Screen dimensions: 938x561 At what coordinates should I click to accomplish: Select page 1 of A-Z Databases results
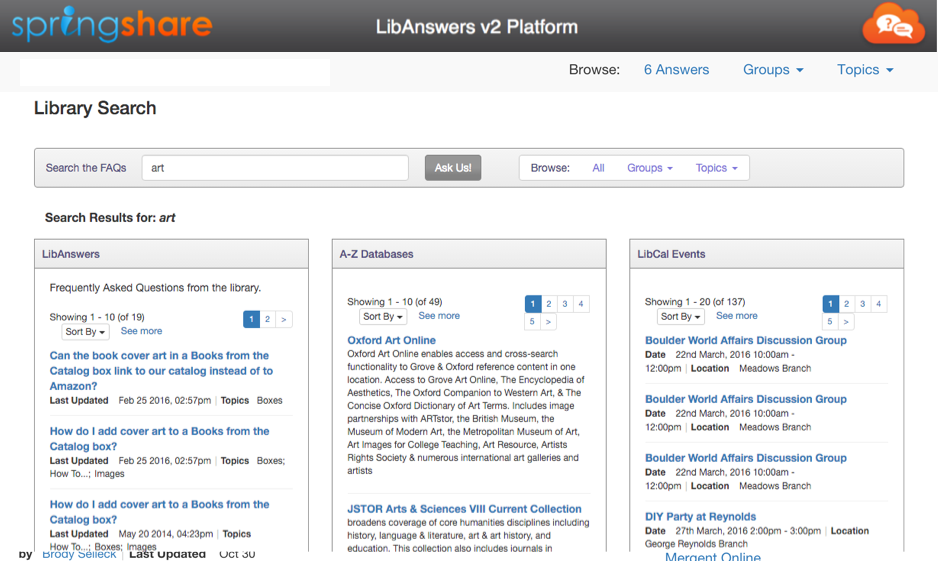532,304
